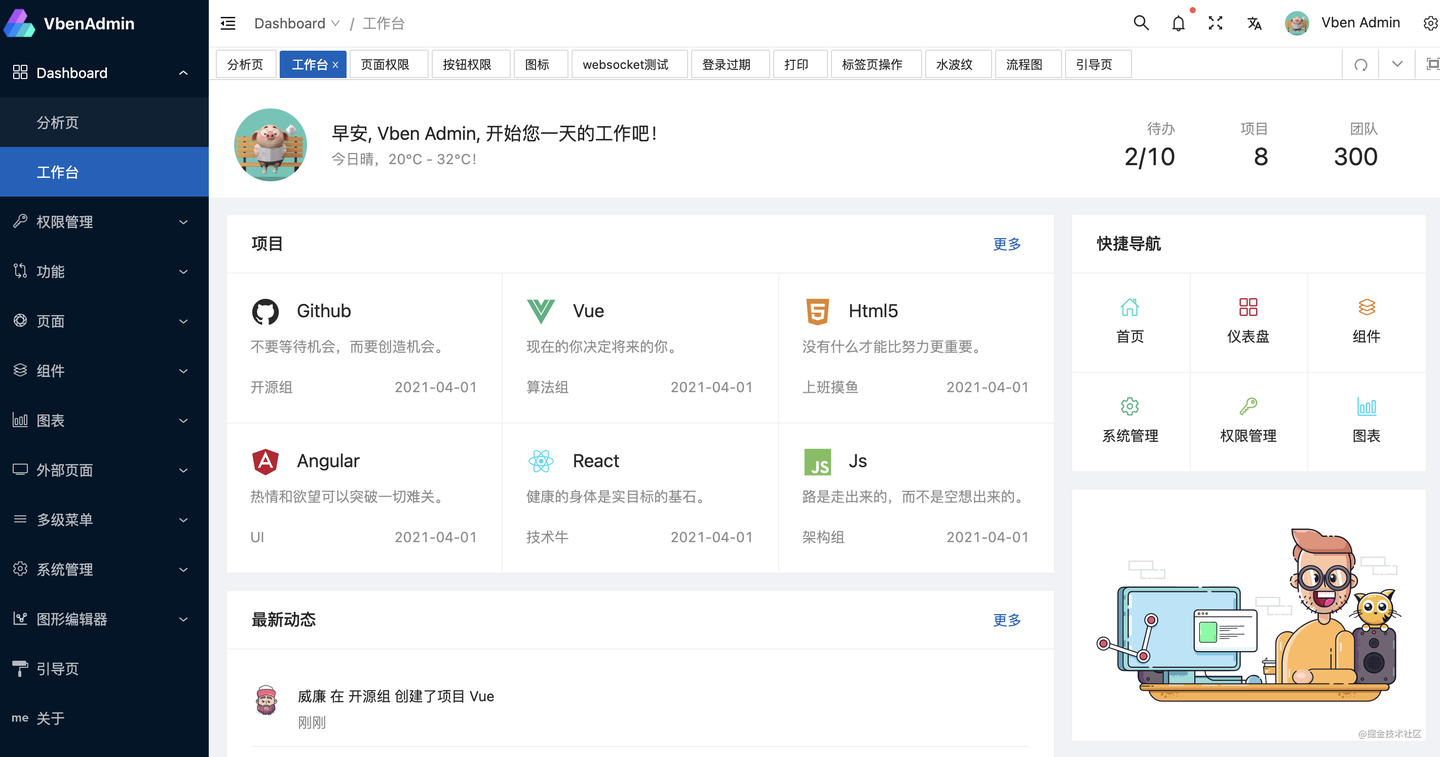Select the Github project icon
This screenshot has width=1440, height=757.
coord(265,311)
